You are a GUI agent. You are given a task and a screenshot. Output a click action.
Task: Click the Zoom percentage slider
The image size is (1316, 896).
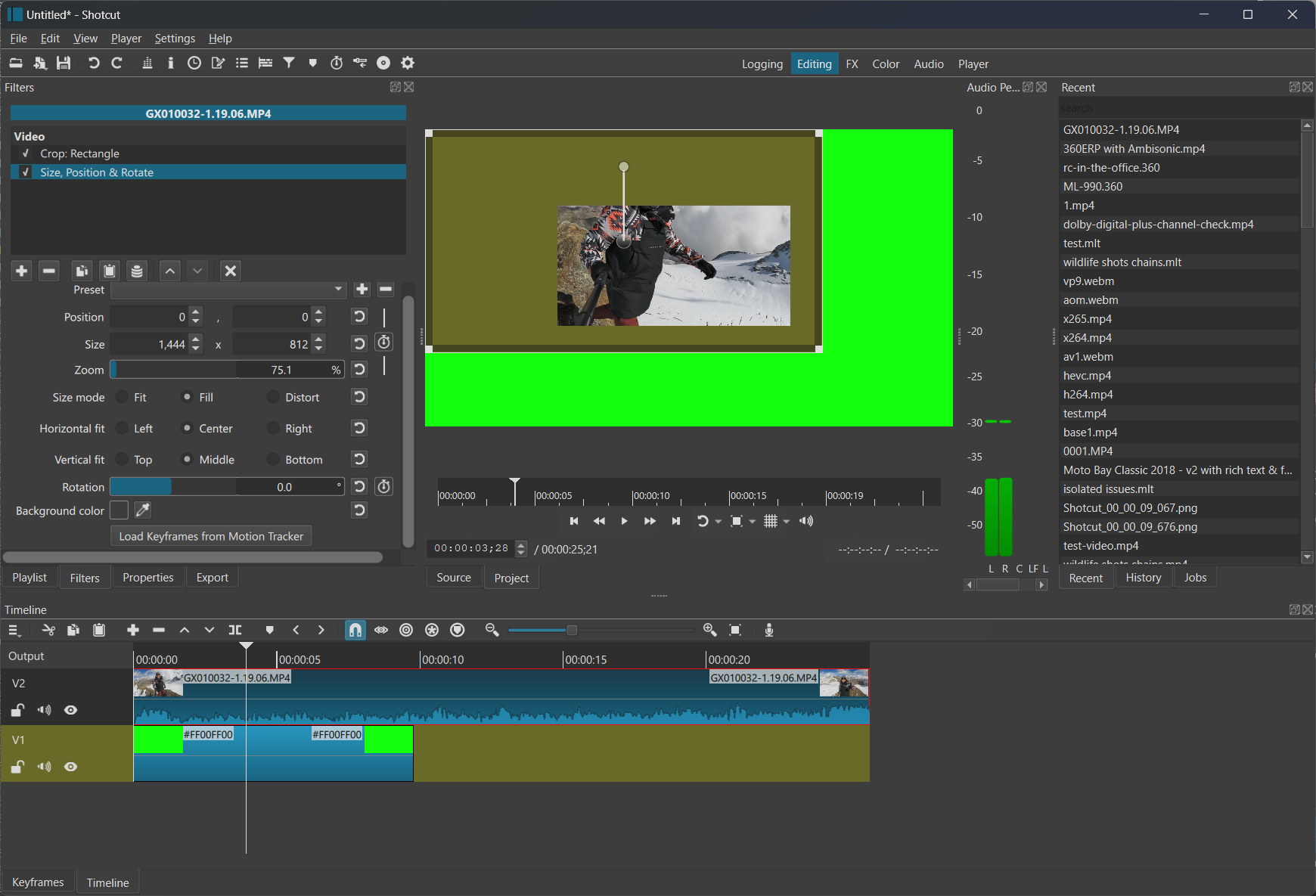pyautogui.click(x=227, y=370)
